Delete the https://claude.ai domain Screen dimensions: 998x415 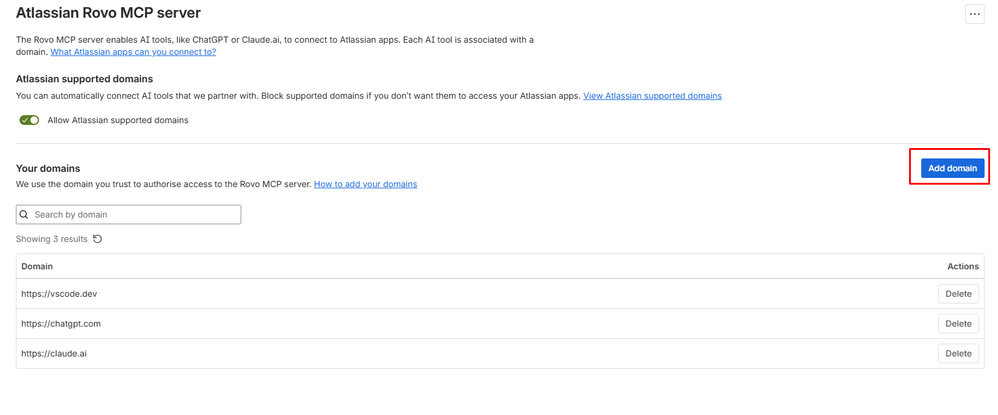click(958, 353)
